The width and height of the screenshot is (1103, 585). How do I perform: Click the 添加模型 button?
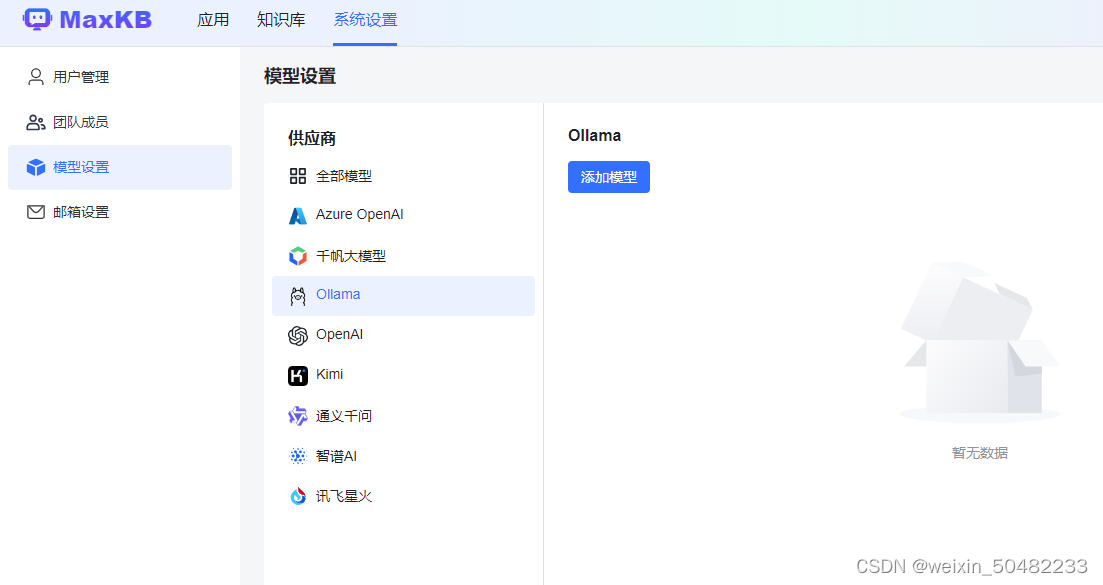click(x=608, y=177)
